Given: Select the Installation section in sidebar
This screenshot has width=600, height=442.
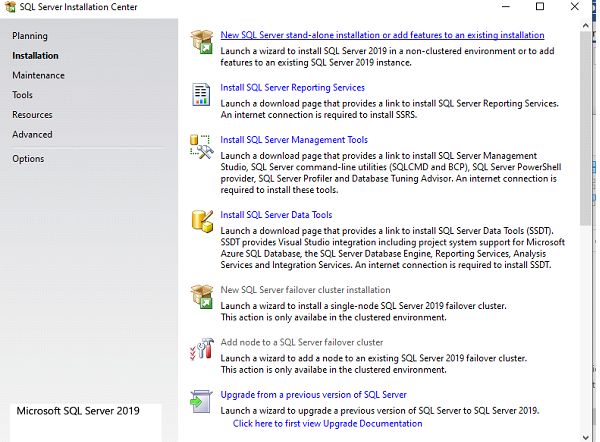Looking at the screenshot, I should tap(35, 56).
